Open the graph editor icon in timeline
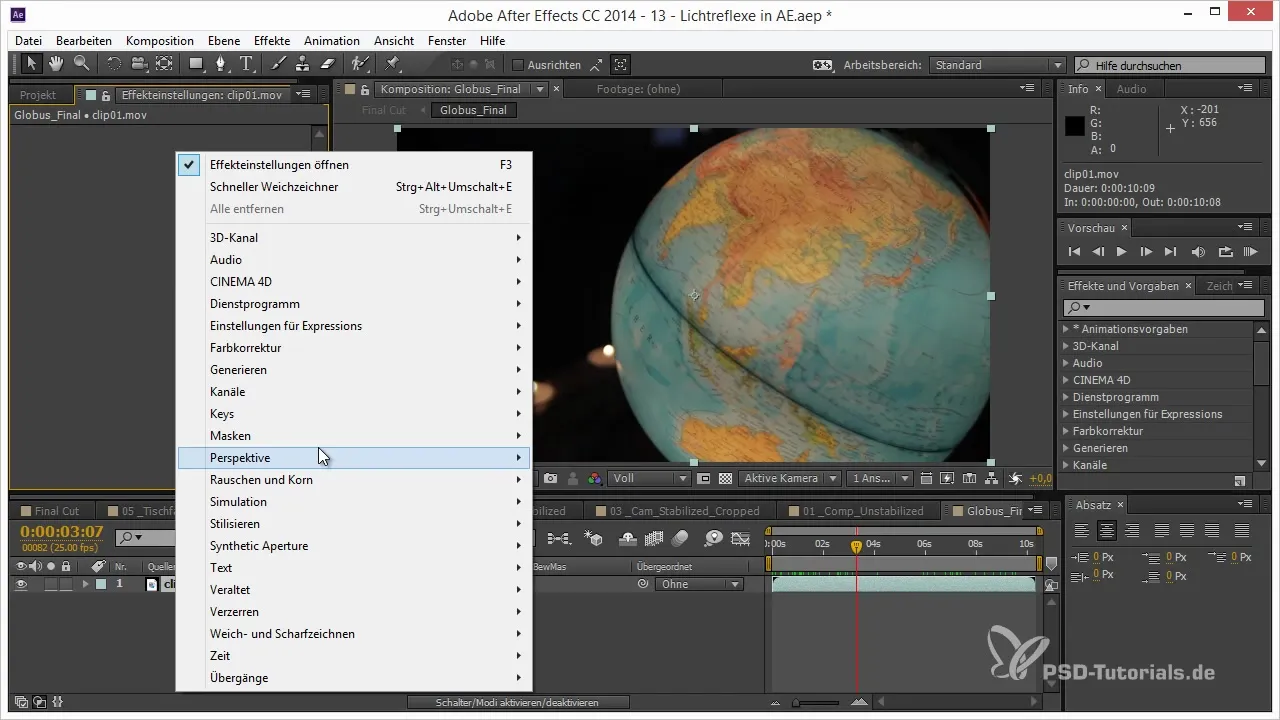This screenshot has width=1280, height=720. pos(740,538)
